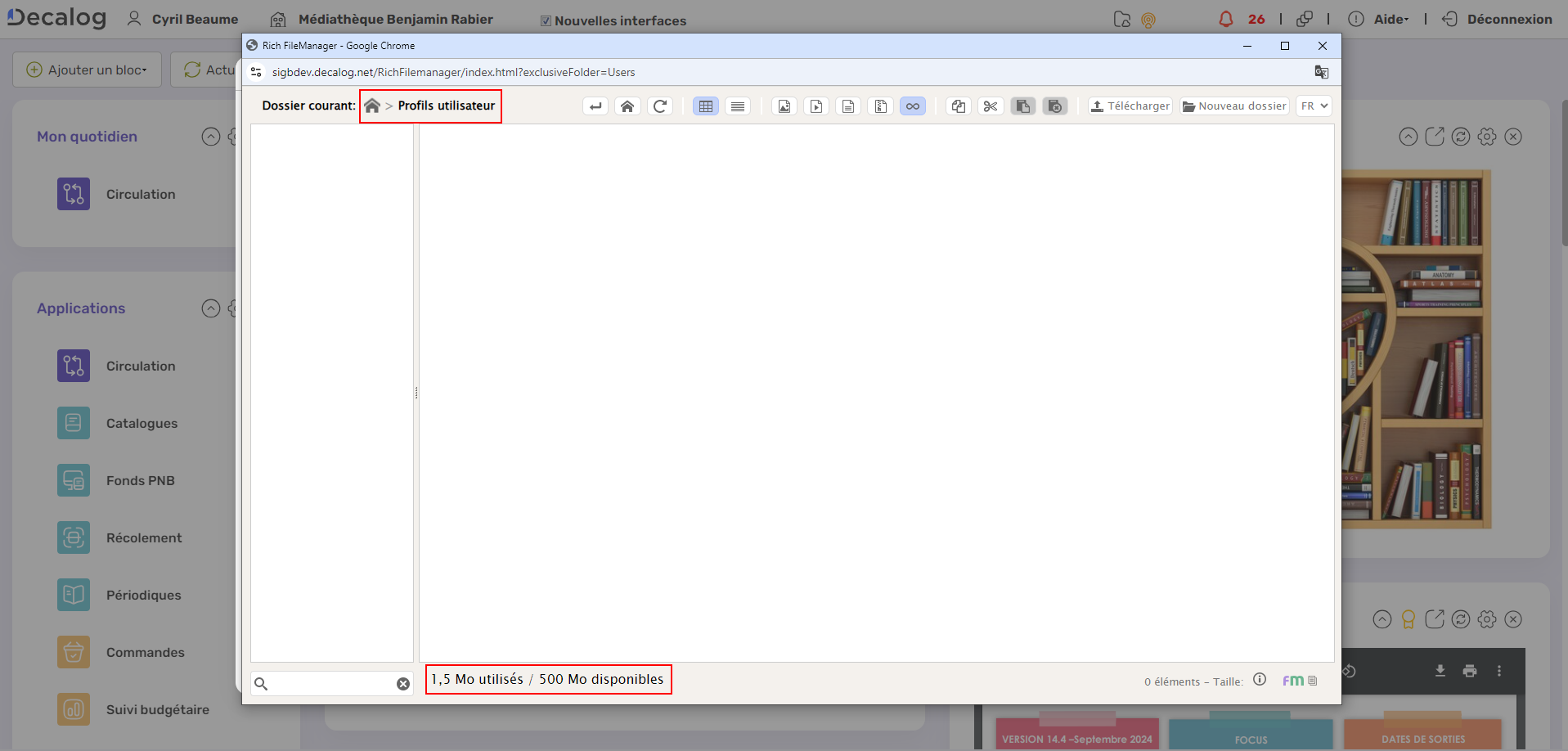Expand the Aide menu
Image resolution: width=1568 pixels, height=751 pixels.
[x=1390, y=20]
